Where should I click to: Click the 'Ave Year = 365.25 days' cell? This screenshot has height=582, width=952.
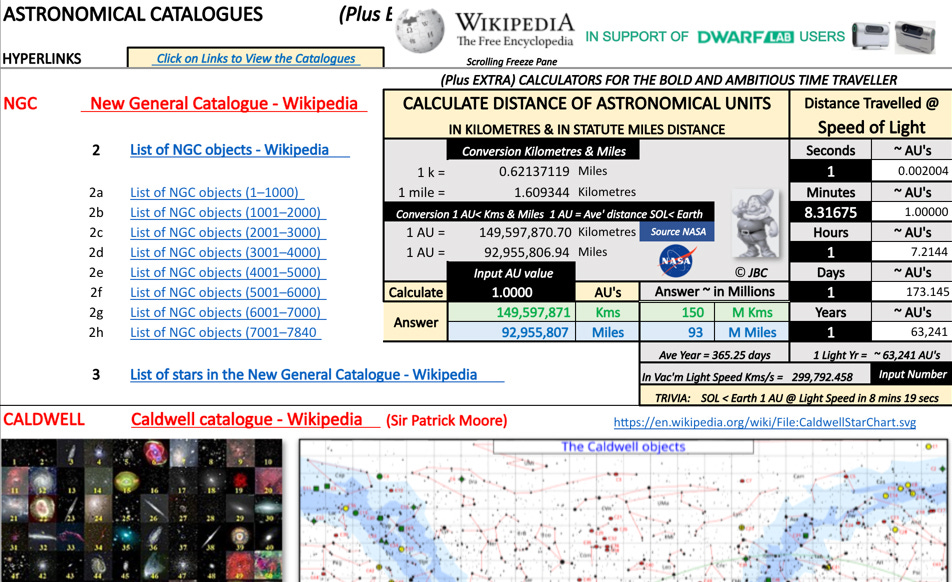pos(714,355)
